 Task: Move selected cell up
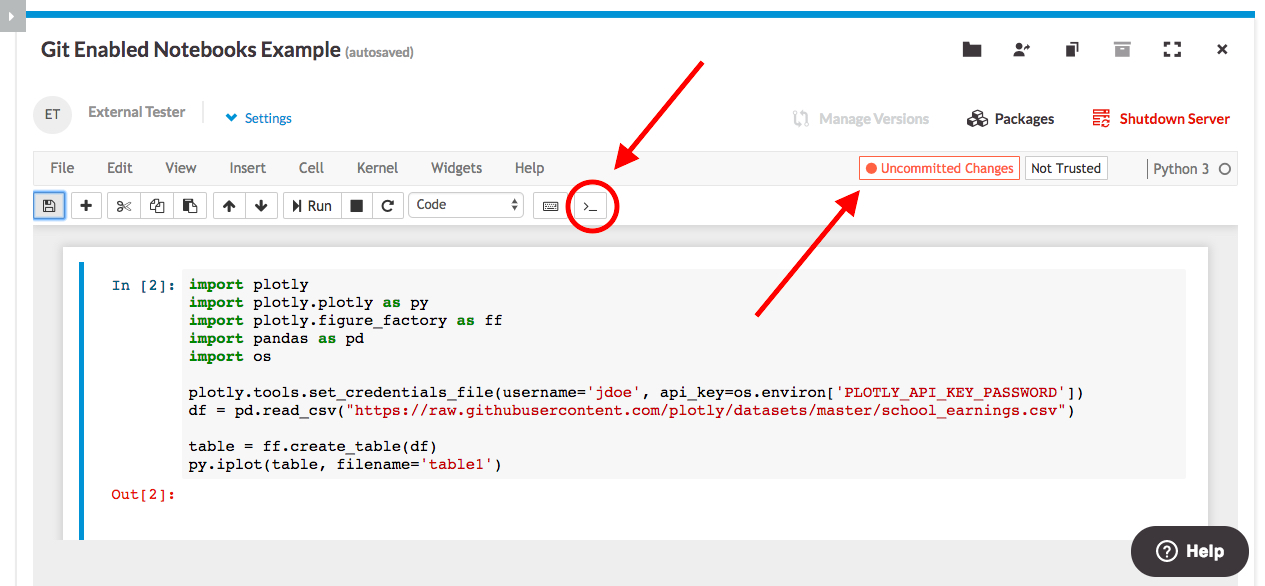[x=229, y=206]
